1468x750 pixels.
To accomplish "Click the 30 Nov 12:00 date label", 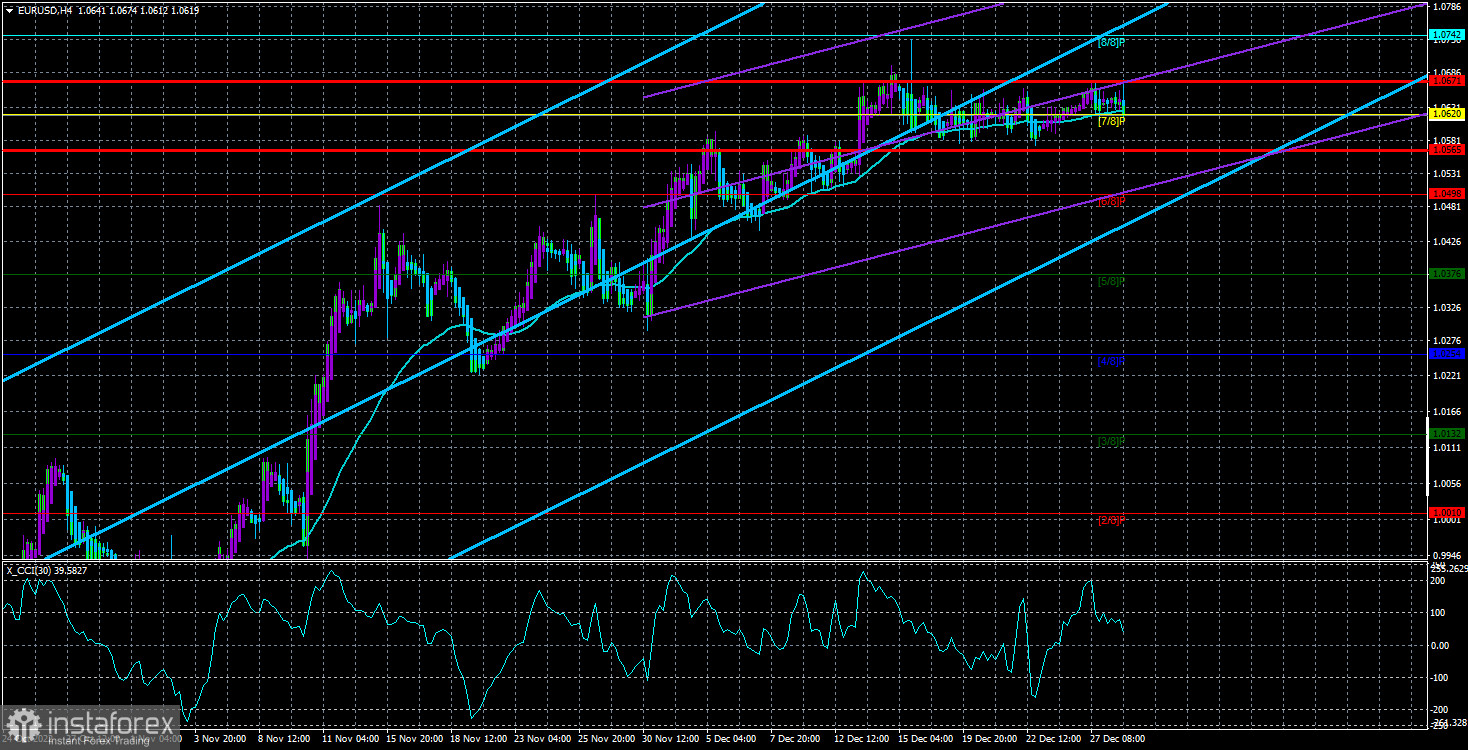I will pyautogui.click(x=669, y=739).
